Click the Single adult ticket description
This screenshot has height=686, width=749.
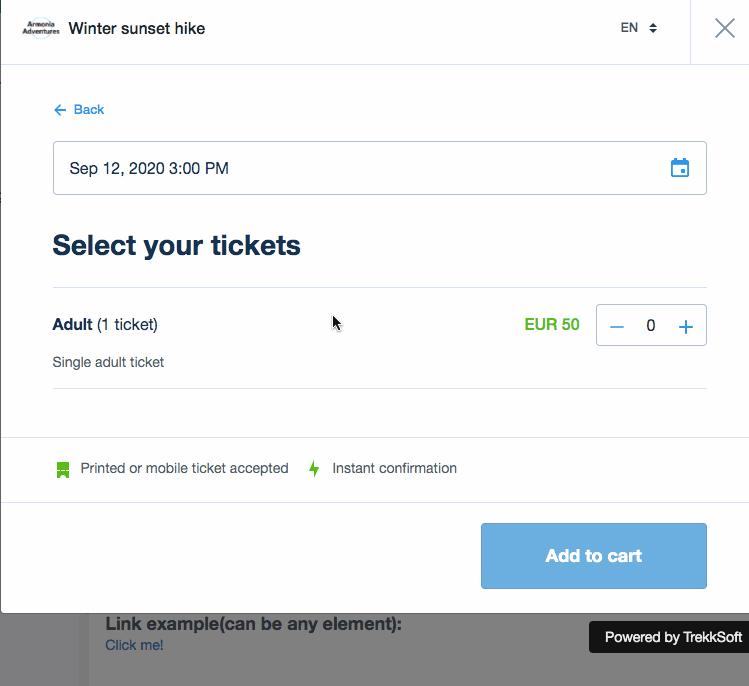[x=108, y=362]
